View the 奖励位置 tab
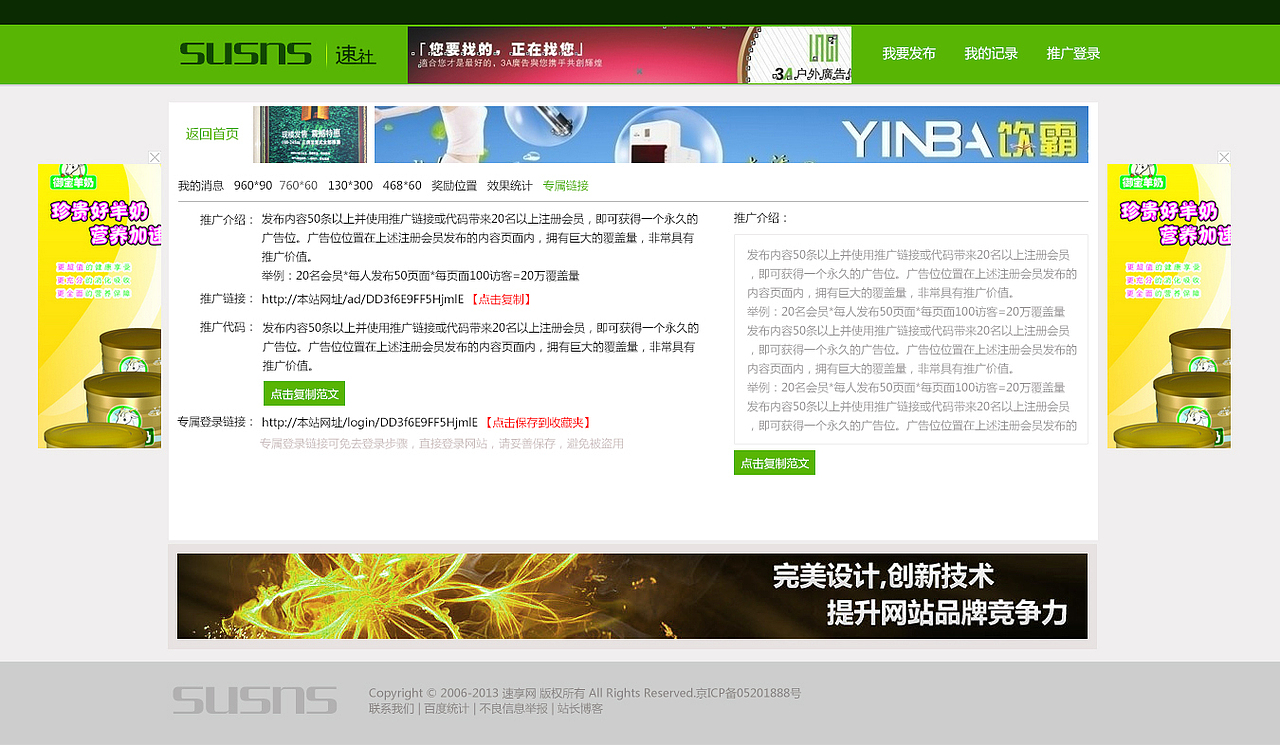Image resolution: width=1280 pixels, height=745 pixels. [453, 185]
